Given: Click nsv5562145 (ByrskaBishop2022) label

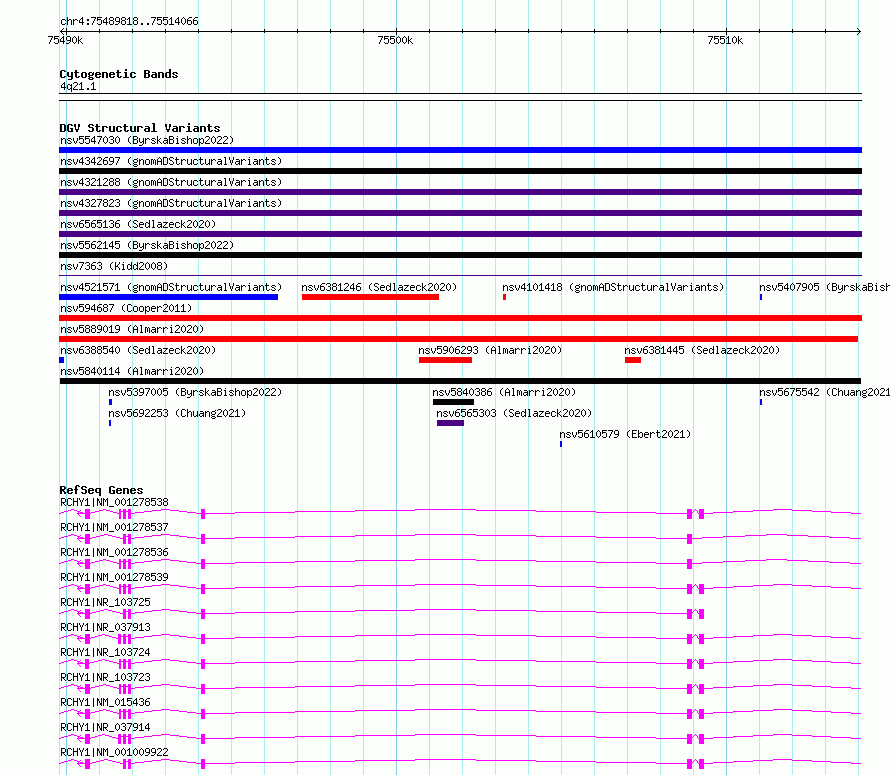Looking at the screenshot, I should (x=147, y=245).
